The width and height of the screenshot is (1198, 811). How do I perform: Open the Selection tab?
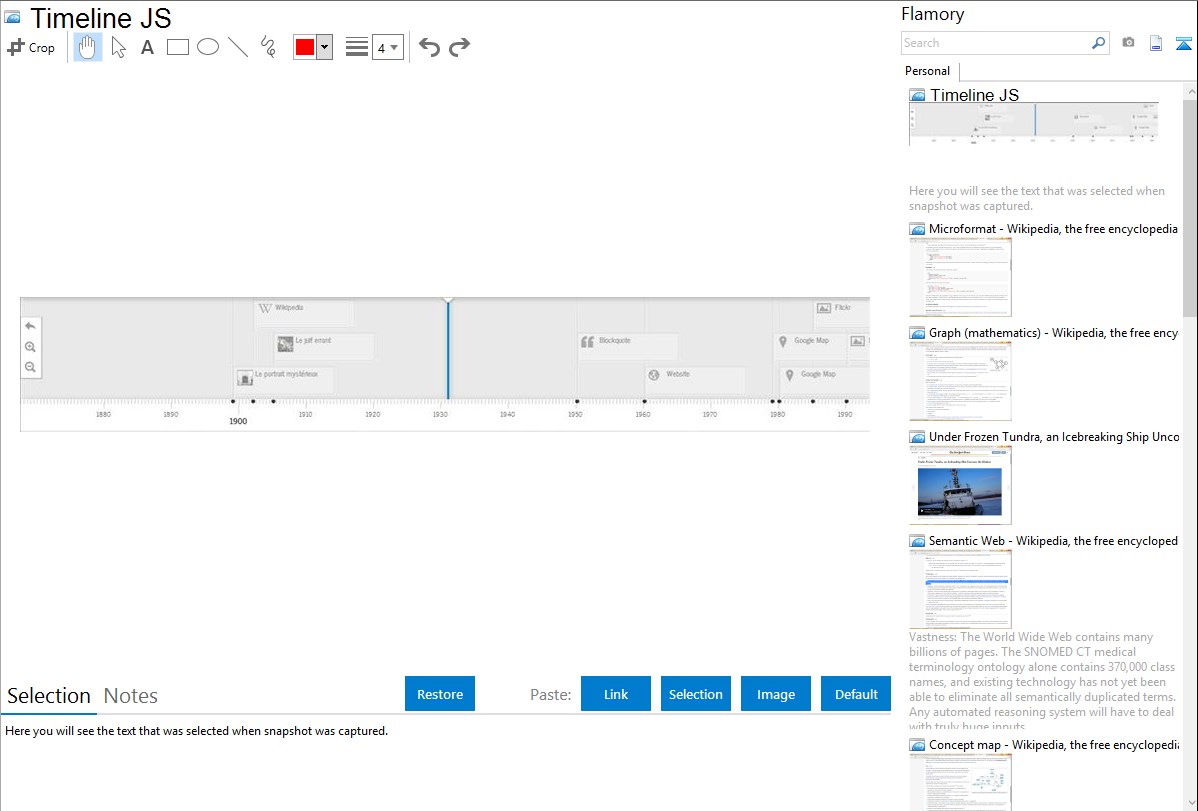pyautogui.click(x=49, y=696)
